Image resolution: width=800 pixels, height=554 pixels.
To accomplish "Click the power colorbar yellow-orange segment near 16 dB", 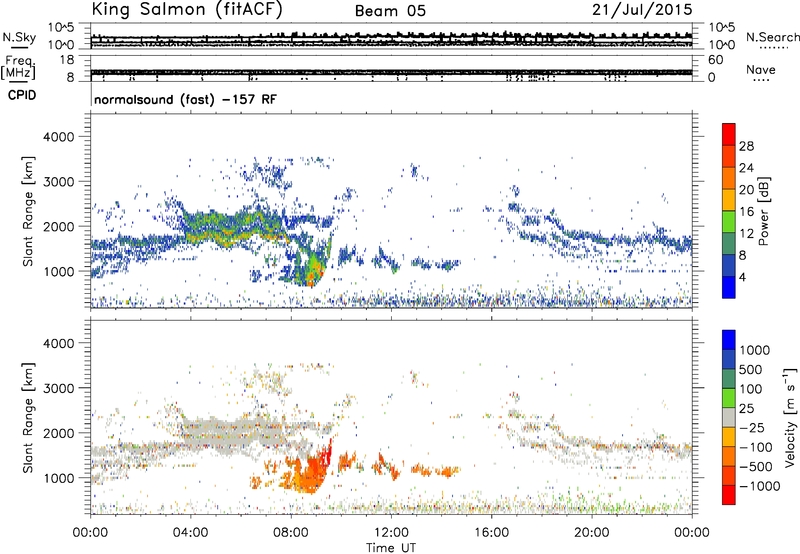I will [x=729, y=200].
